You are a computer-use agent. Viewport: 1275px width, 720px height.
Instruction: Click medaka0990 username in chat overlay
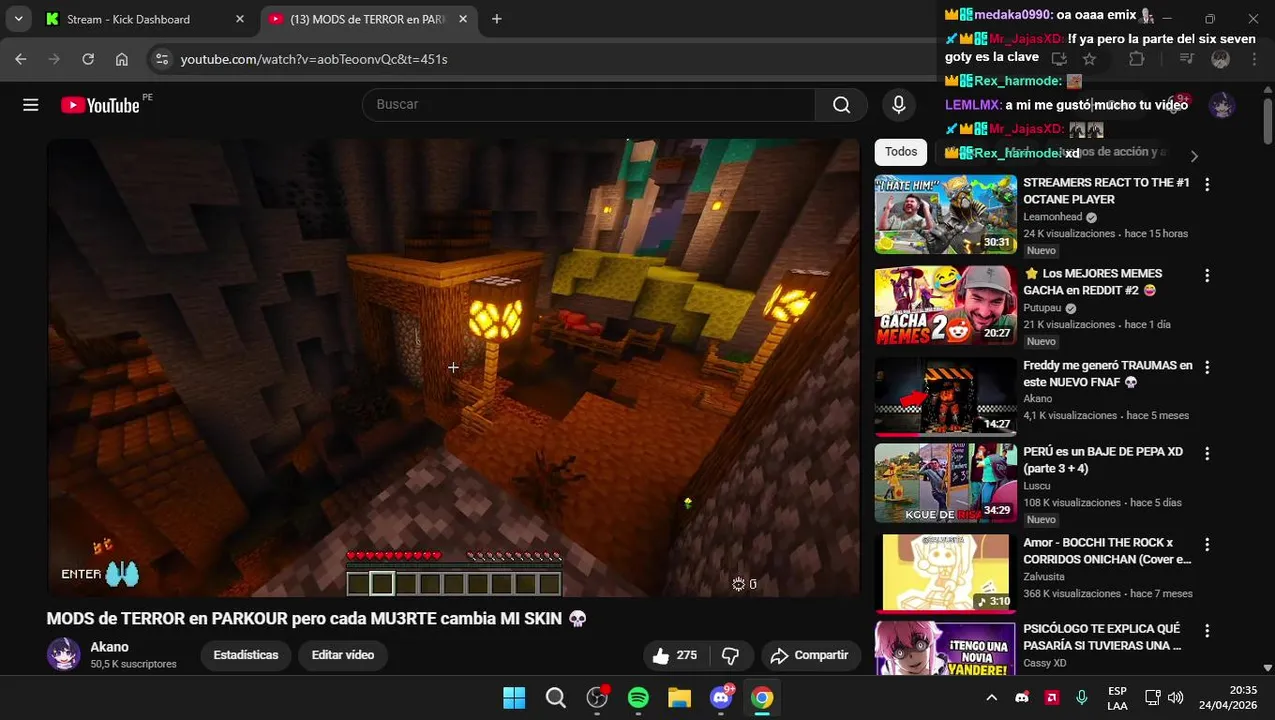[x=1013, y=15]
